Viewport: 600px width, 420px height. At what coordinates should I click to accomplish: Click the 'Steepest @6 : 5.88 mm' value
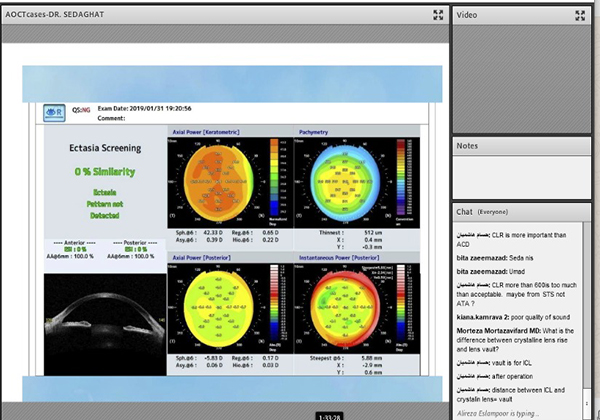346,358
